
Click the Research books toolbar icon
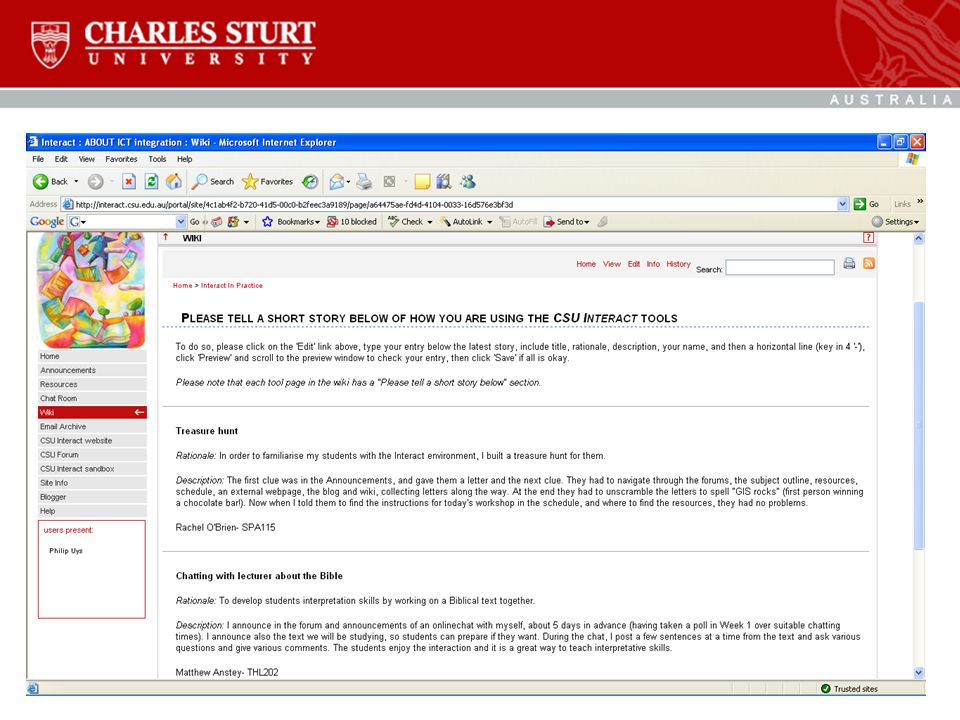click(x=443, y=181)
